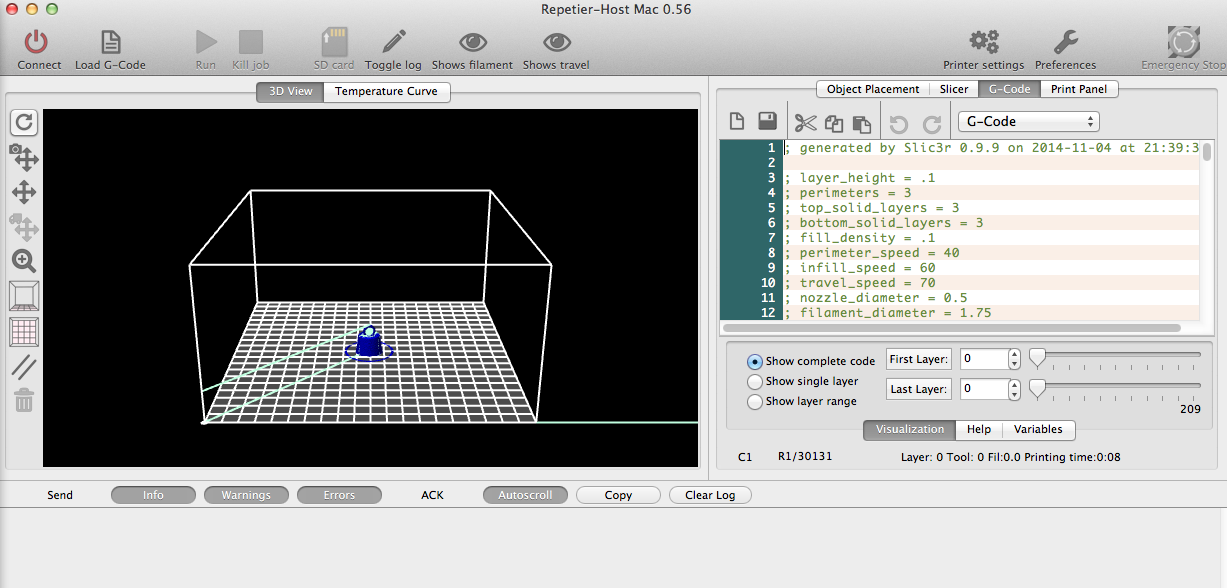
Task: Click the First Layer input field
Action: (x=983, y=359)
